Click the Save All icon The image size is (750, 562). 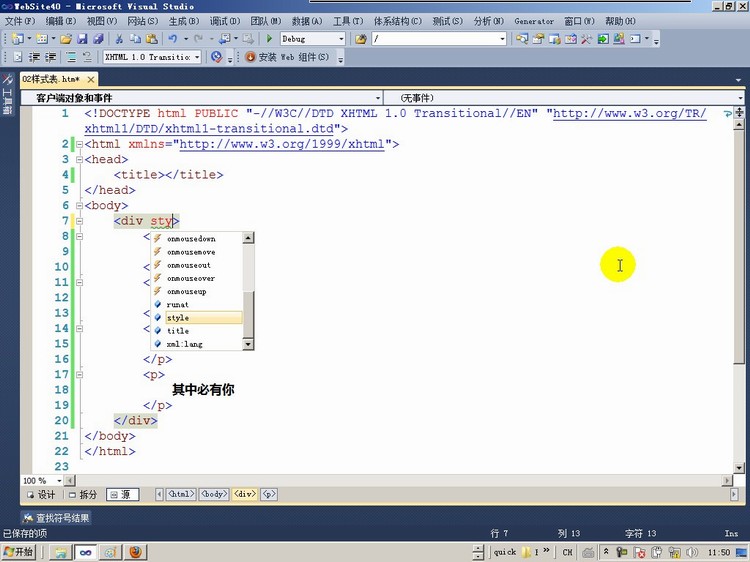pos(99,39)
